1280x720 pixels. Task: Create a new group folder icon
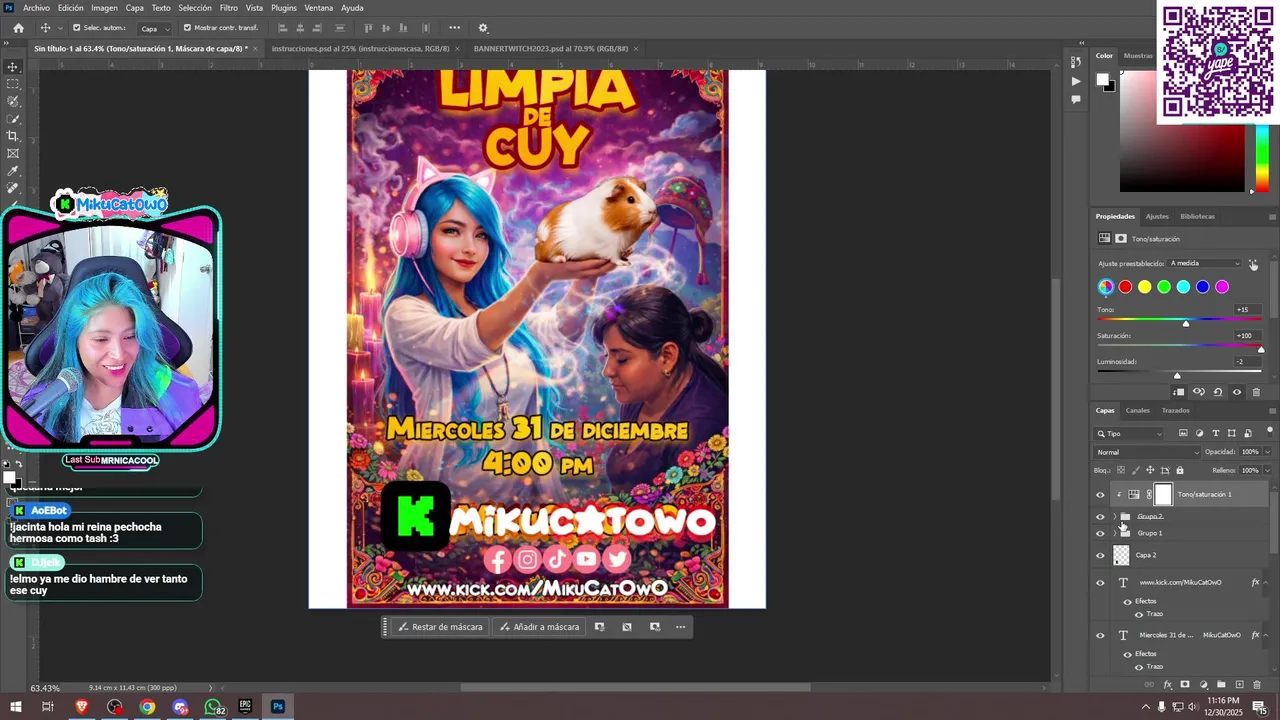point(1221,685)
